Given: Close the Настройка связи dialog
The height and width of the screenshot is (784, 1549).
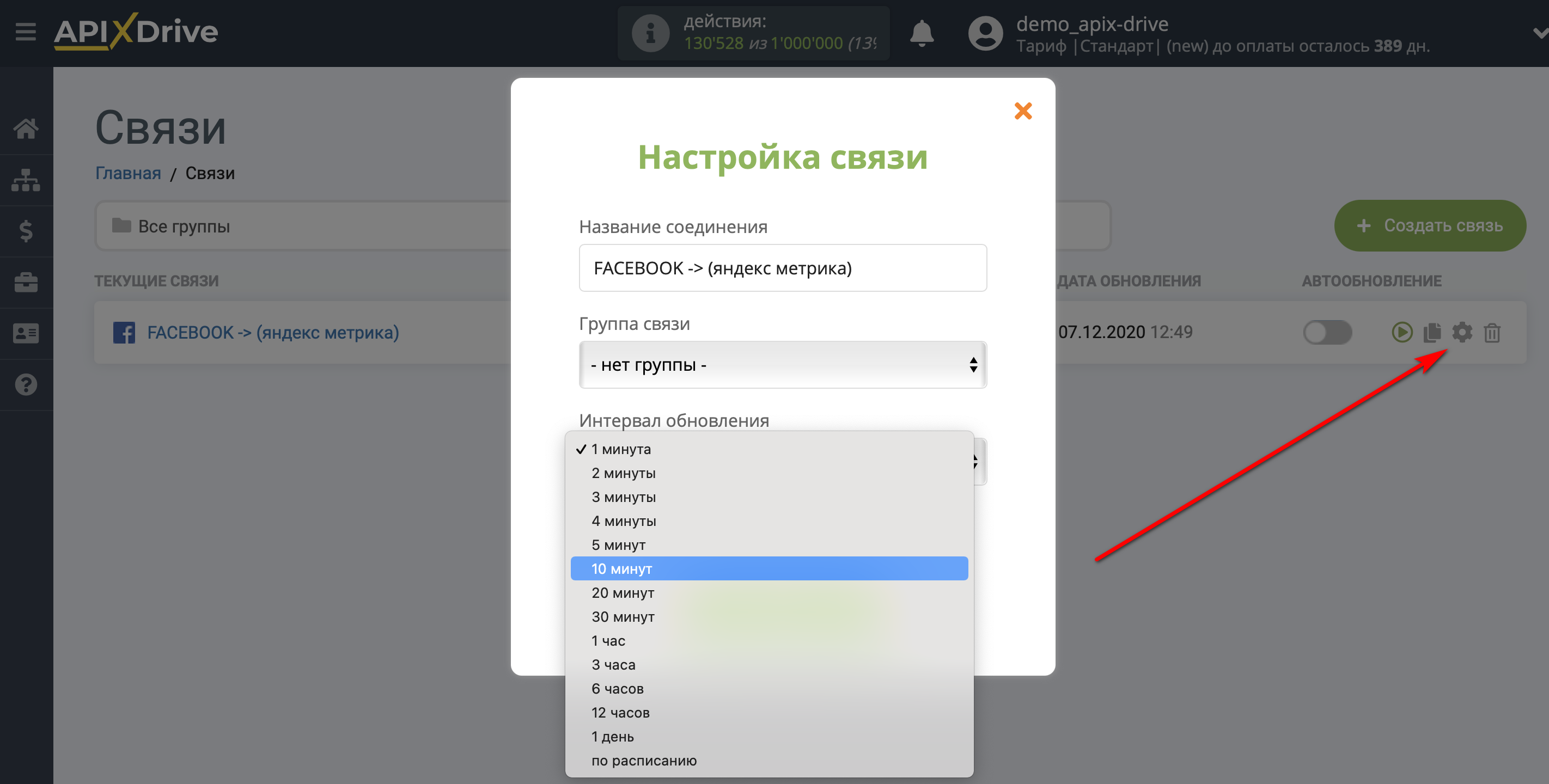Looking at the screenshot, I should (x=1023, y=111).
